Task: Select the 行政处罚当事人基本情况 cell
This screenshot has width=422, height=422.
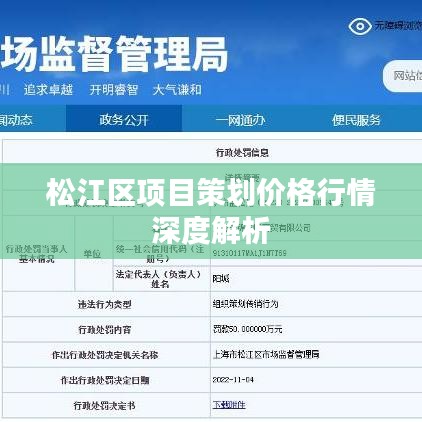Action: click(37, 254)
